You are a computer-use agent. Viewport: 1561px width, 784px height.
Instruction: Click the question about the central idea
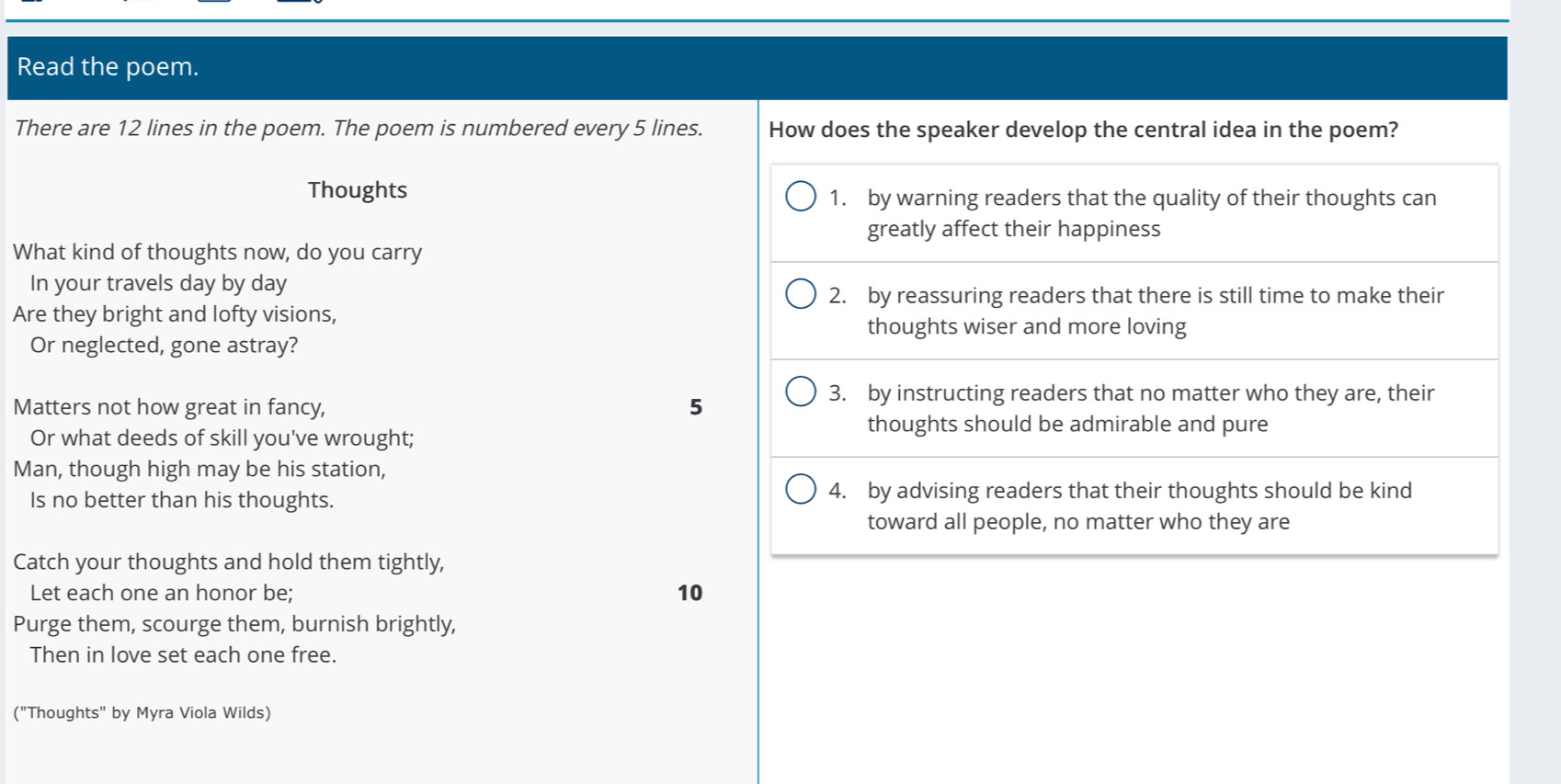(1083, 130)
